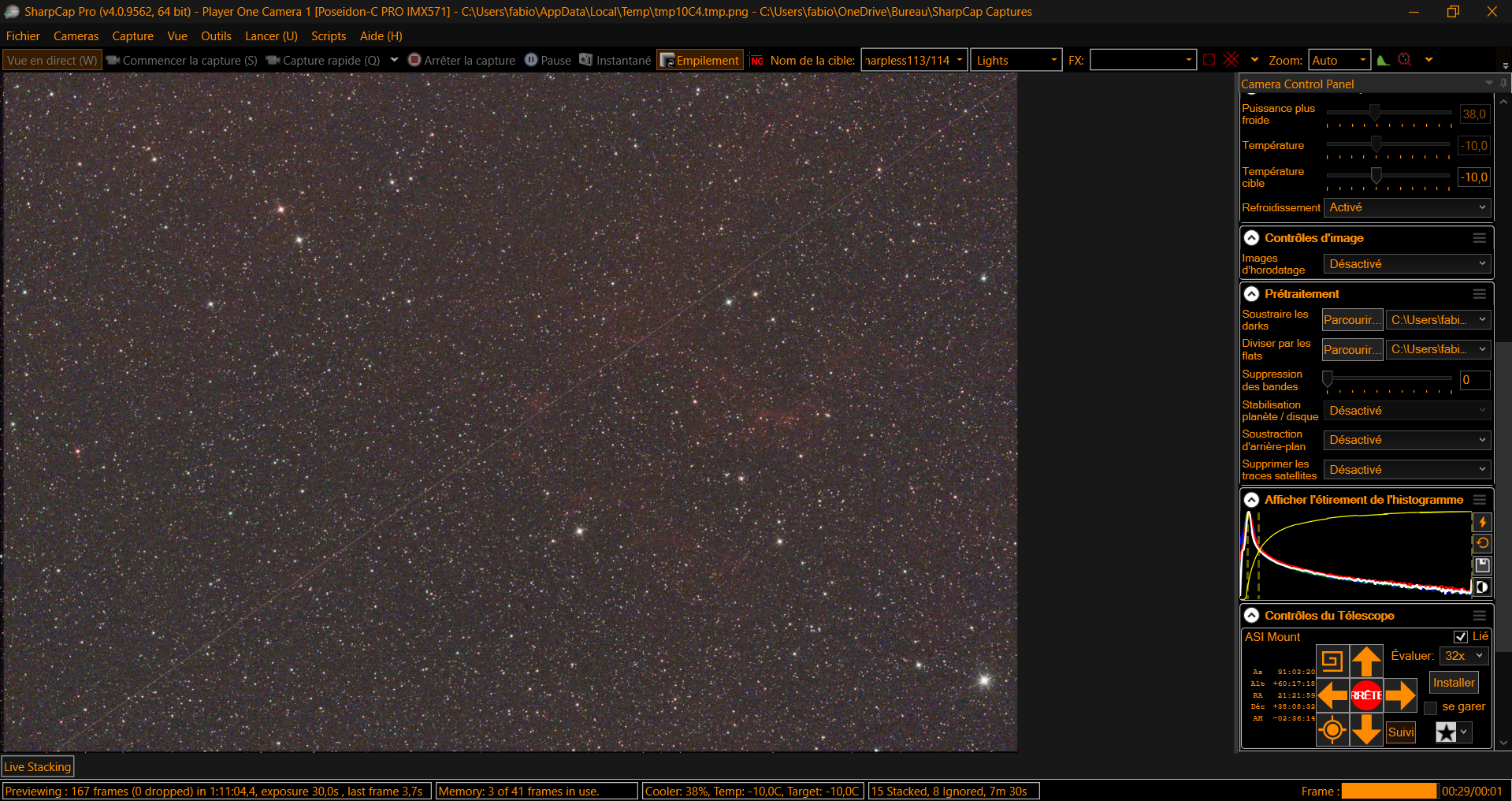Click the auto-stretch lightning bolt icon

point(1482,522)
